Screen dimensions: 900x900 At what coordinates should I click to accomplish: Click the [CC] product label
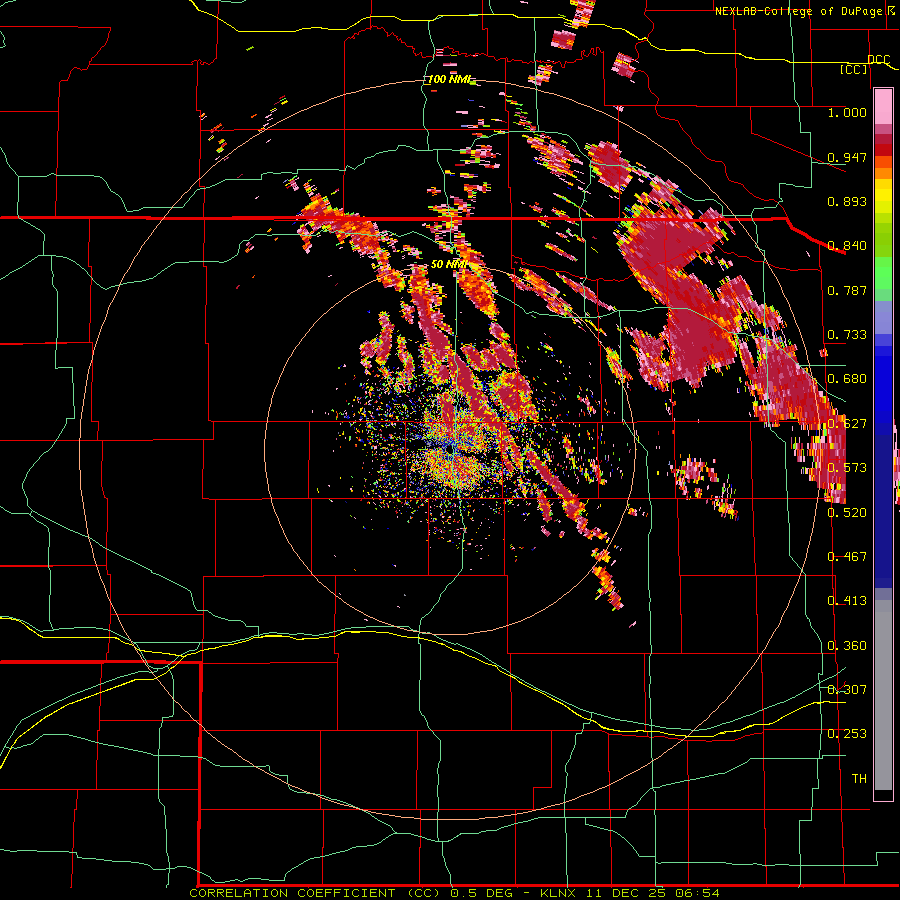854,69
